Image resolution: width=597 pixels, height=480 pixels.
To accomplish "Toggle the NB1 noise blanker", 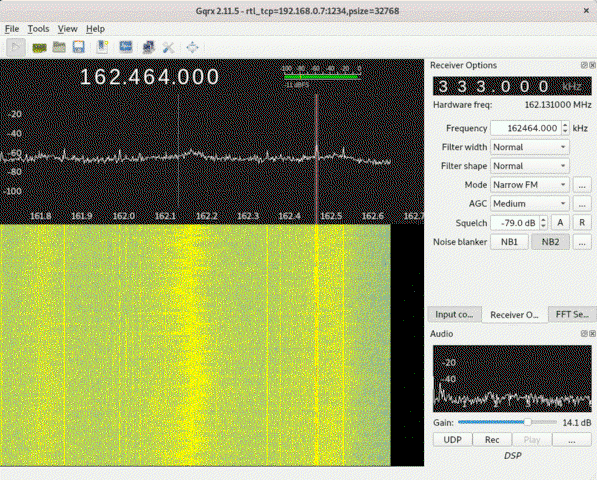I will [x=509, y=242].
